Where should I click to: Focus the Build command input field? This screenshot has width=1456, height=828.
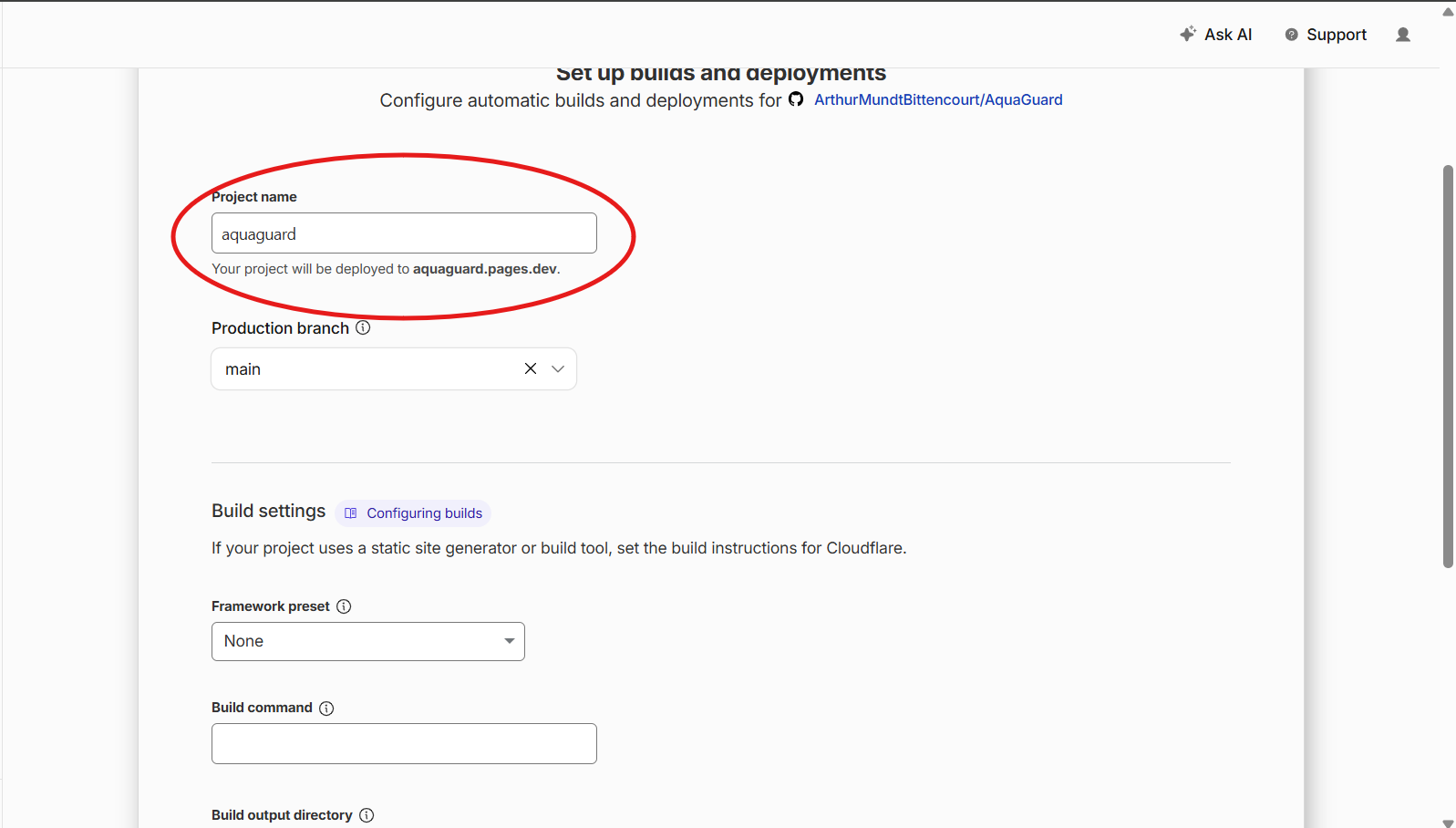pyautogui.click(x=404, y=743)
